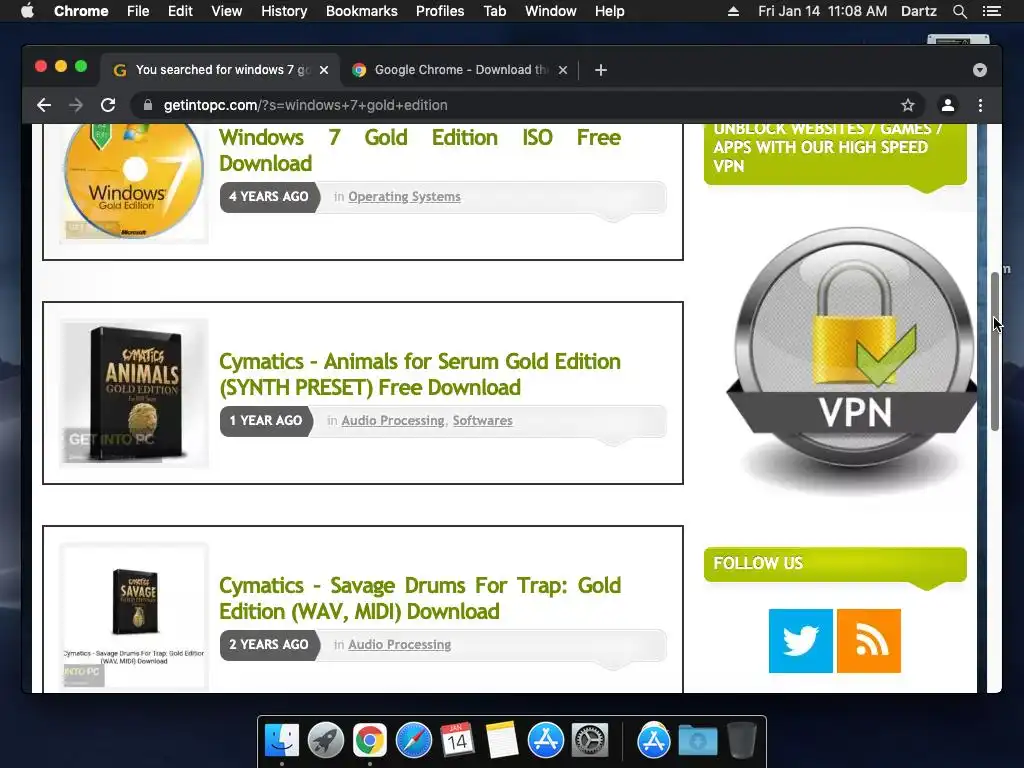This screenshot has height=768, width=1024.
Task: Reload the getintopc page
Action: (x=108, y=105)
